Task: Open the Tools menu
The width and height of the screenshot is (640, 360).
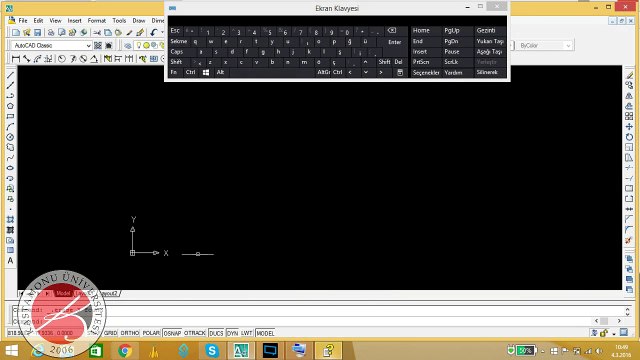Action: pos(119,20)
